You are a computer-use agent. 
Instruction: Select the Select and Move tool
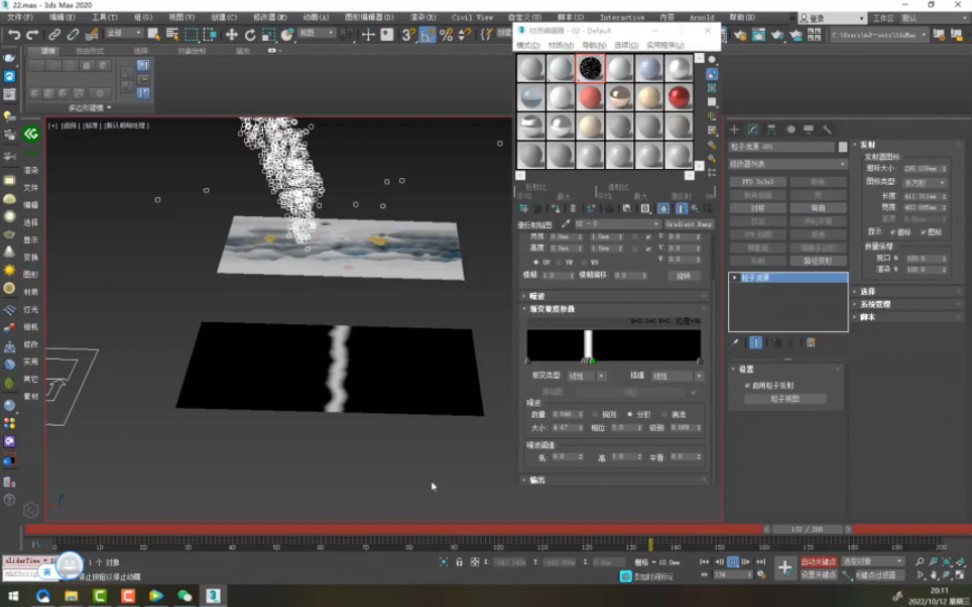234,36
